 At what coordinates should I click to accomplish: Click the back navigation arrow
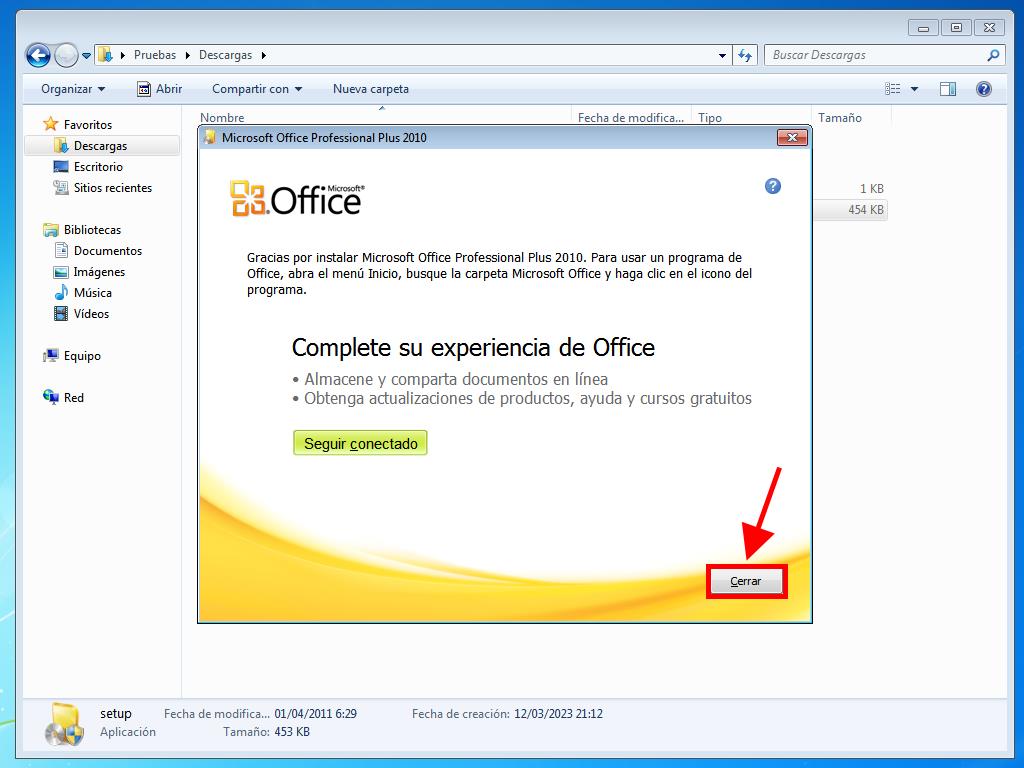pos(38,55)
